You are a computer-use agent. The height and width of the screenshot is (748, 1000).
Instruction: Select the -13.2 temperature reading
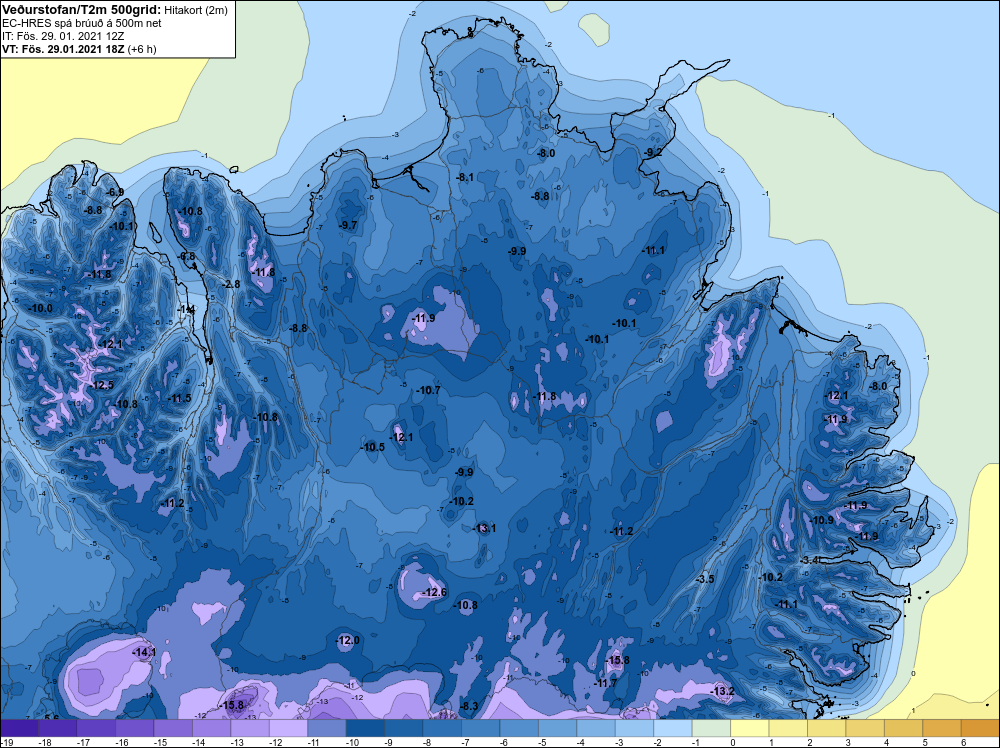coord(723,691)
